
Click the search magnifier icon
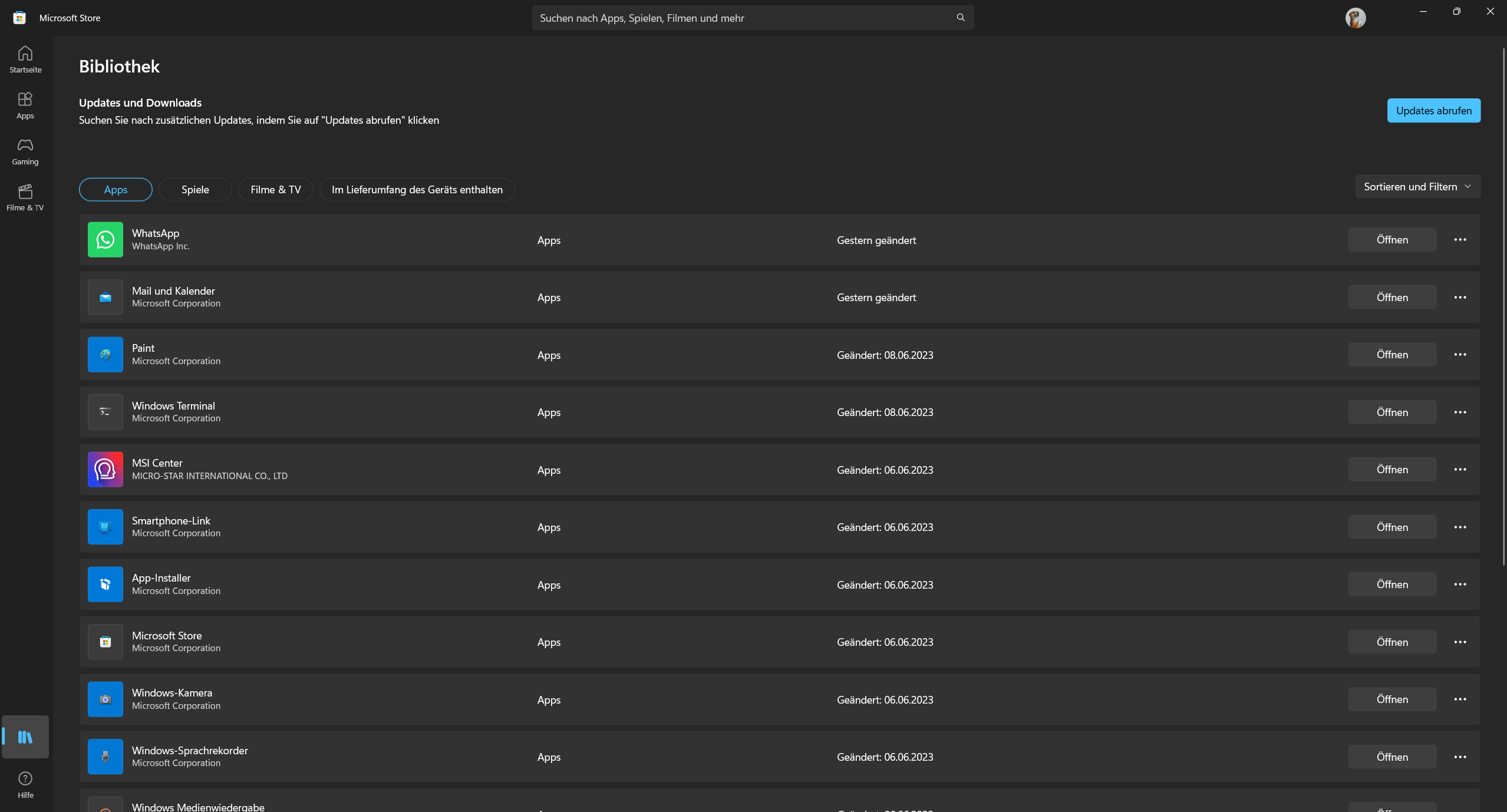click(x=961, y=18)
